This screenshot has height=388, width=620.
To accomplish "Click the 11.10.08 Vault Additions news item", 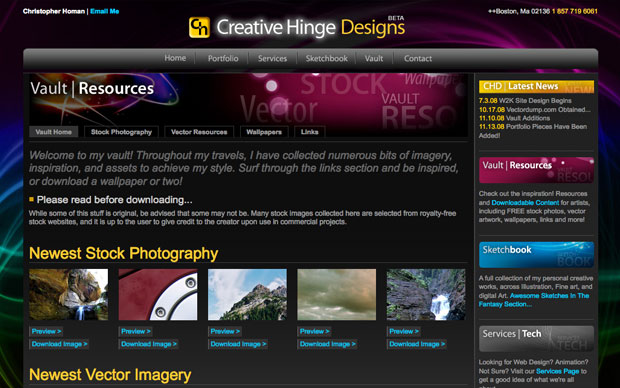I will pyautogui.click(x=514, y=118).
